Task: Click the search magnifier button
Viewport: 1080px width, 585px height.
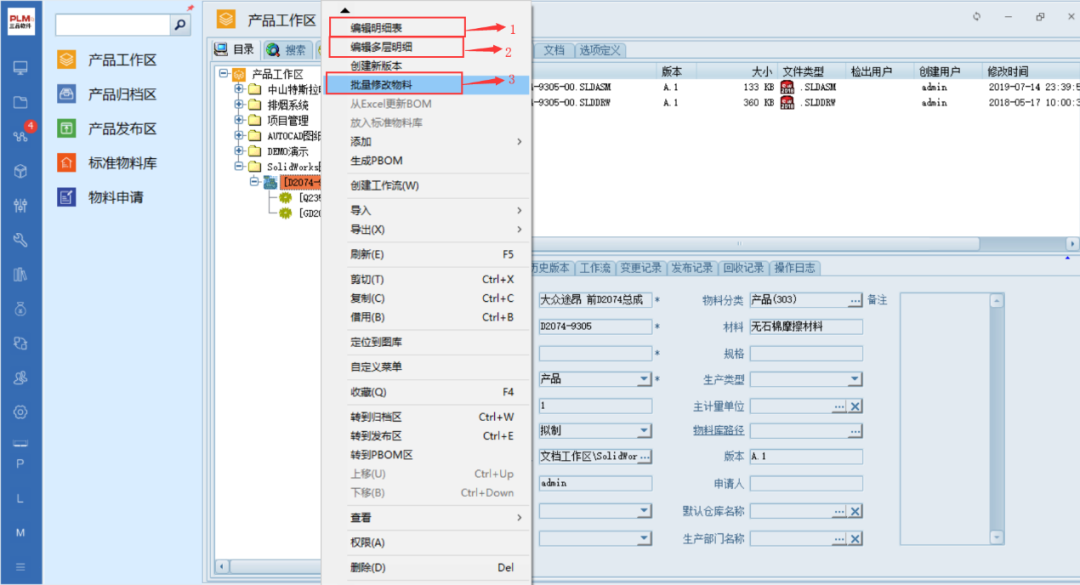Action: pos(181,25)
